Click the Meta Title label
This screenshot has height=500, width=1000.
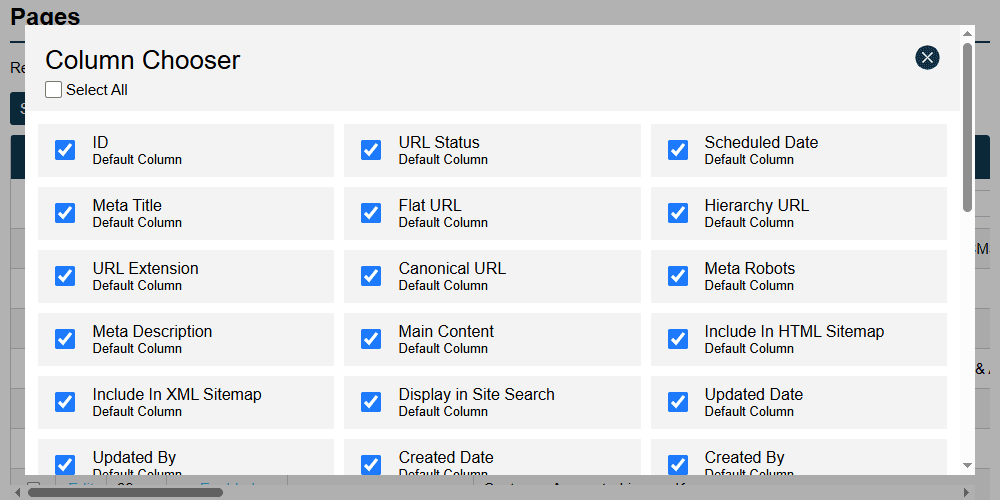pos(127,205)
